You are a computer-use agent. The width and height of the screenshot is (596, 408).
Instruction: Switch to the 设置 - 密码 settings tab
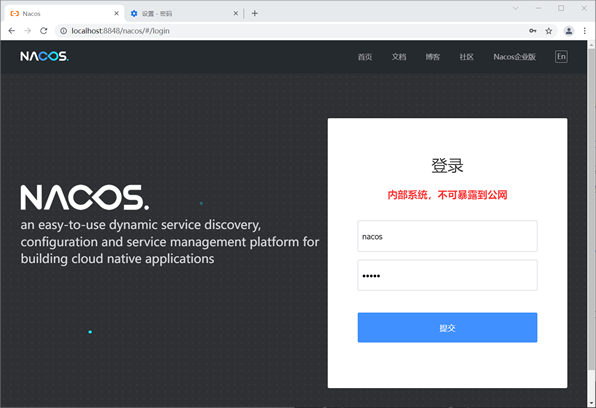pos(184,13)
